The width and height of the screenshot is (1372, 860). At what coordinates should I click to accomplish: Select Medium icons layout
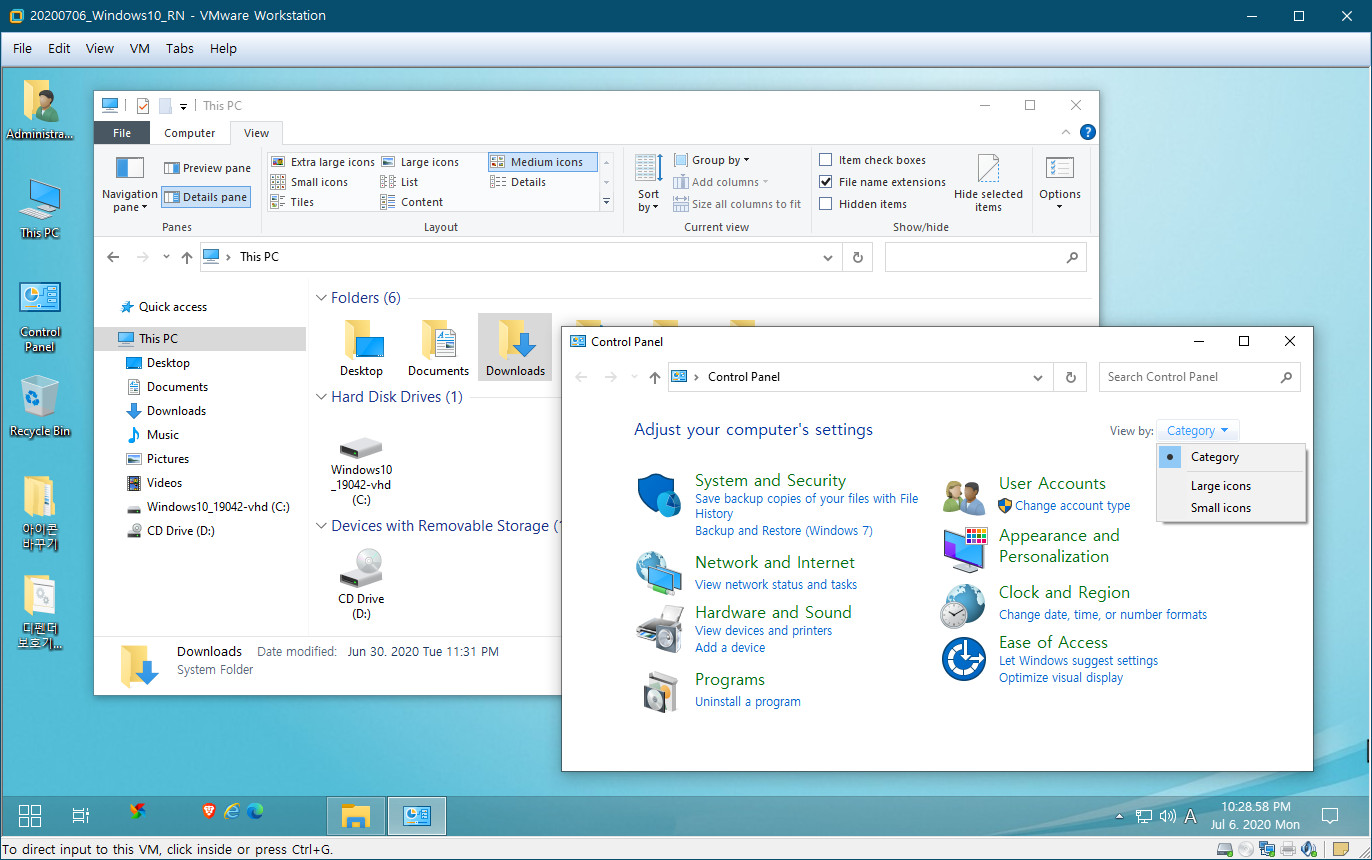point(543,162)
